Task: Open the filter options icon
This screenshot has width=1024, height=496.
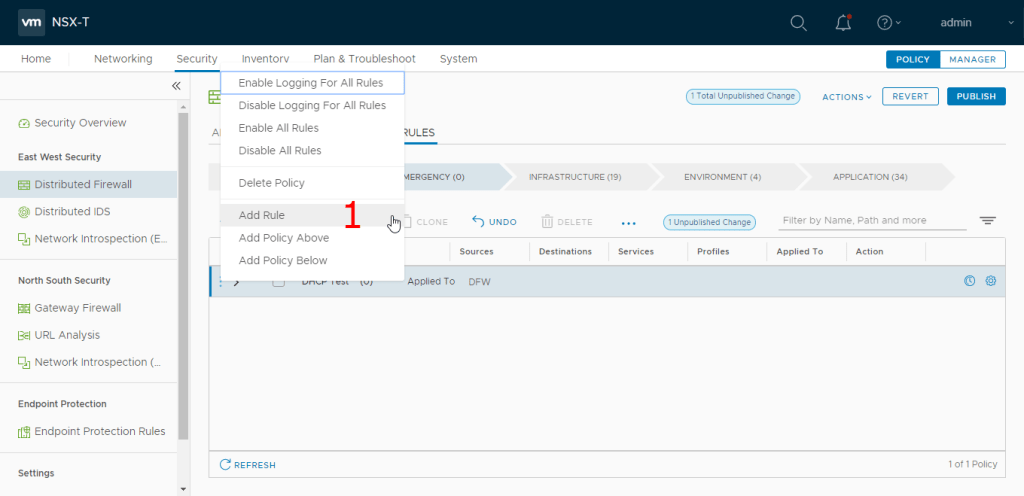Action: pyautogui.click(x=988, y=221)
